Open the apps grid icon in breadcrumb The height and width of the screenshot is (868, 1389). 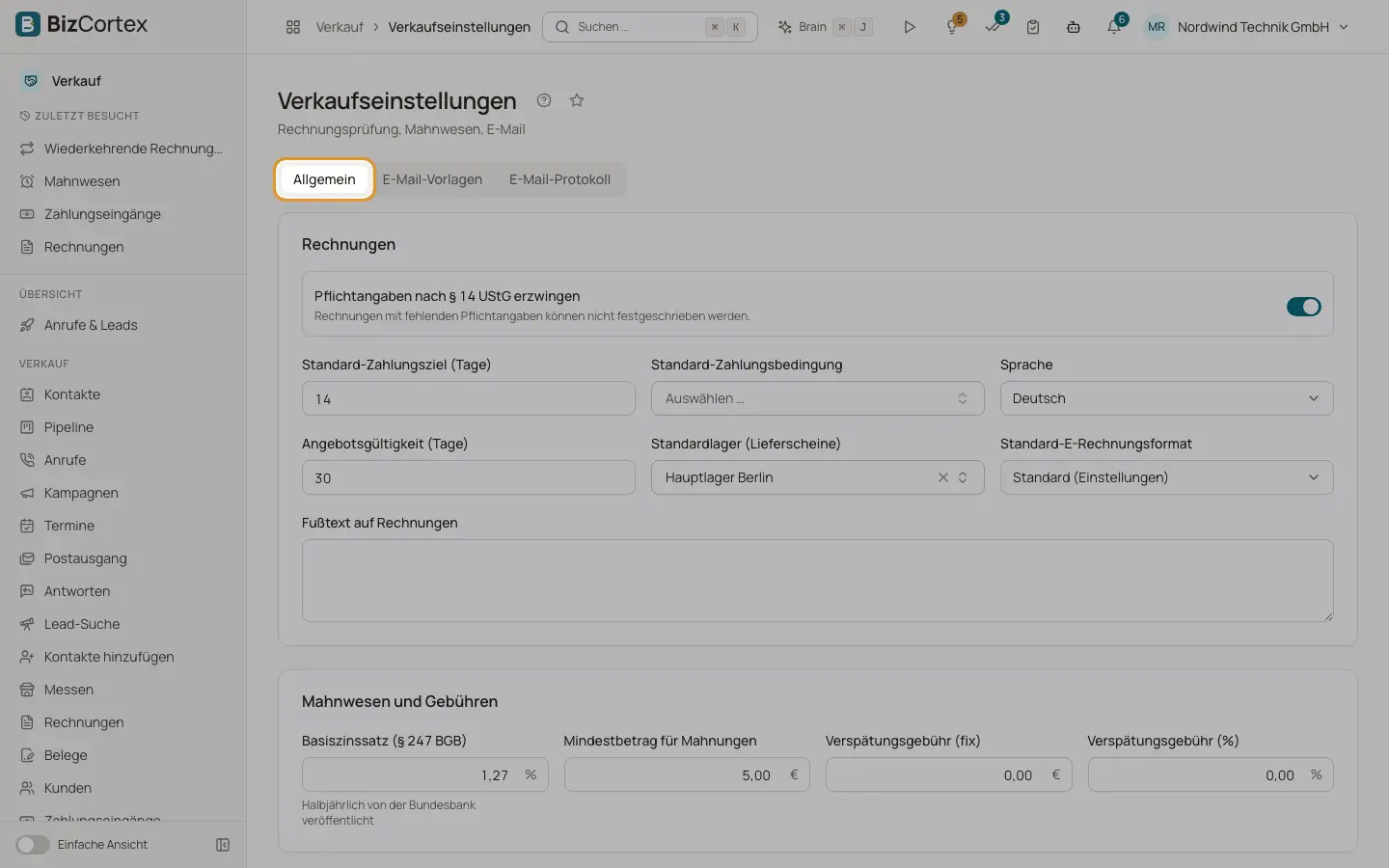coord(293,27)
